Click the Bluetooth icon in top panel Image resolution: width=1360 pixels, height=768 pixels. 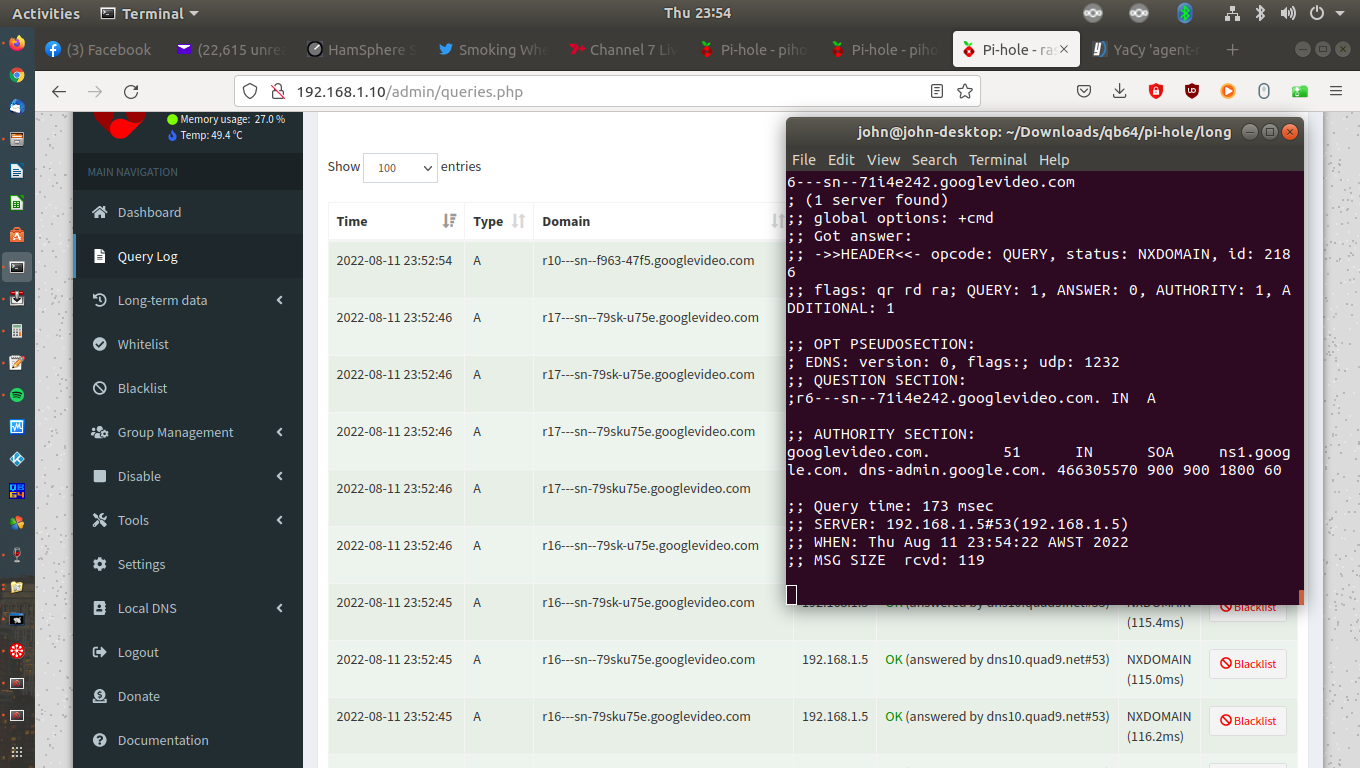pos(1260,13)
